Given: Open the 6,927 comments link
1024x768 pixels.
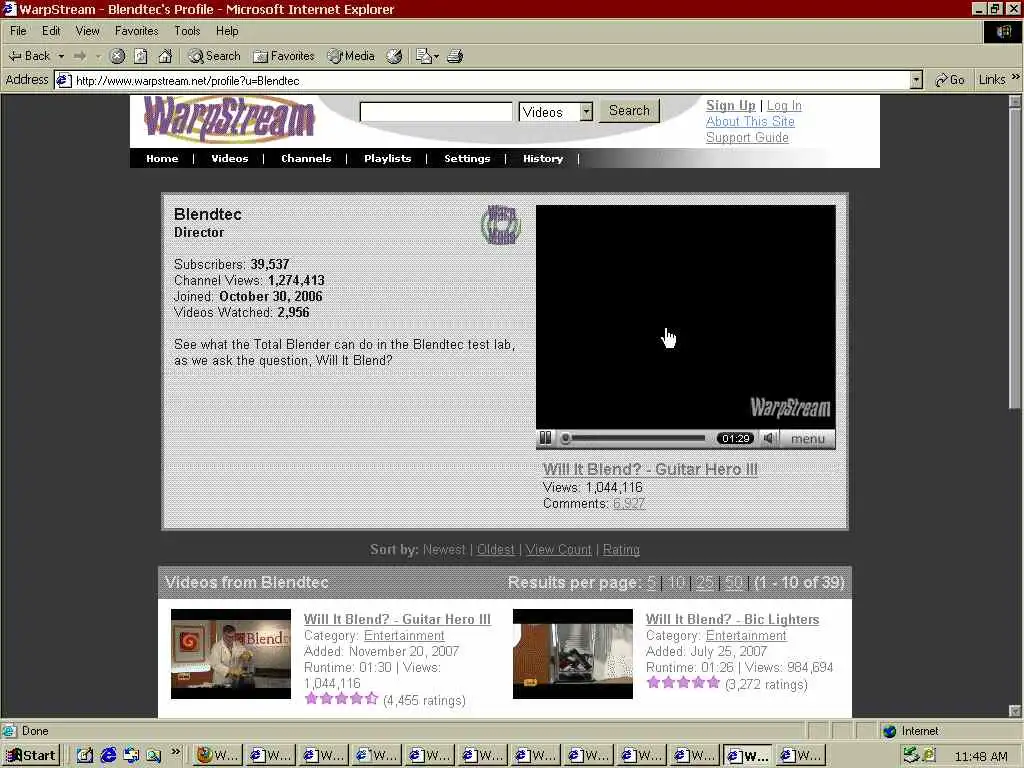Looking at the screenshot, I should (629, 504).
